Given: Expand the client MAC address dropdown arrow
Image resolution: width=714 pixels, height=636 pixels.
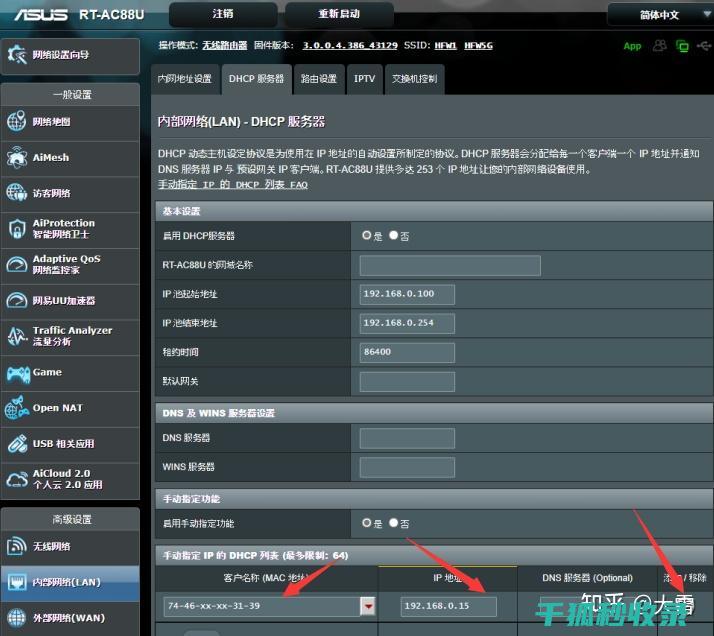Looking at the screenshot, I should click(367, 606).
